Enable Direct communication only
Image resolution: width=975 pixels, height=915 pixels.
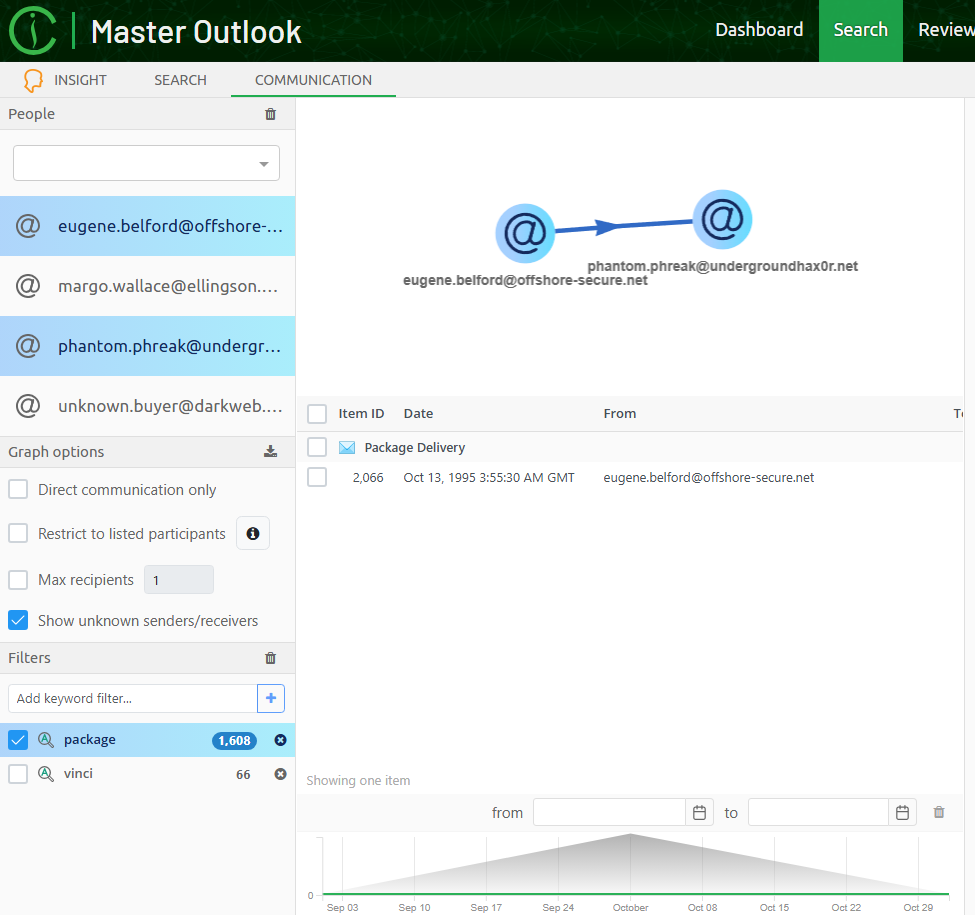18,490
